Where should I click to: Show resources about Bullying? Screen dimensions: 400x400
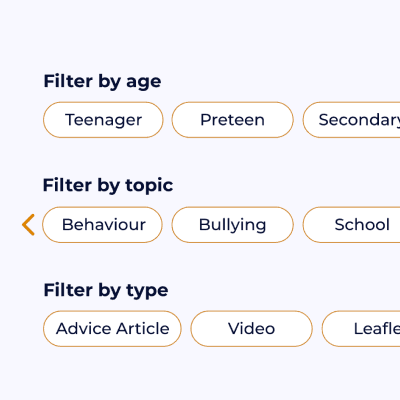(x=233, y=225)
